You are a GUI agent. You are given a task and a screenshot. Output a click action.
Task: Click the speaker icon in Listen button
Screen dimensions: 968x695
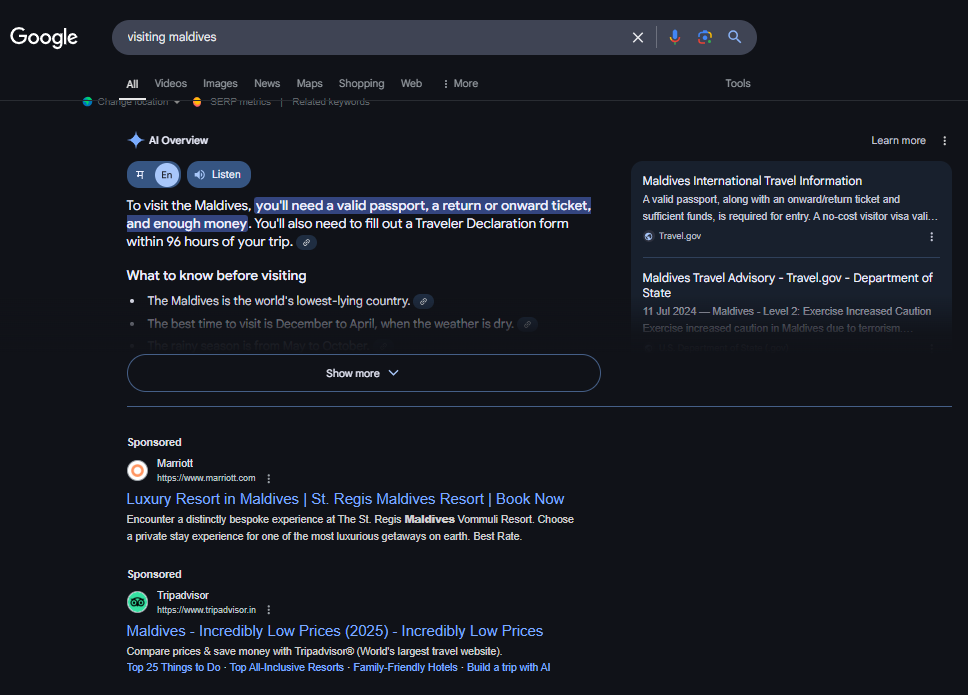pos(200,175)
